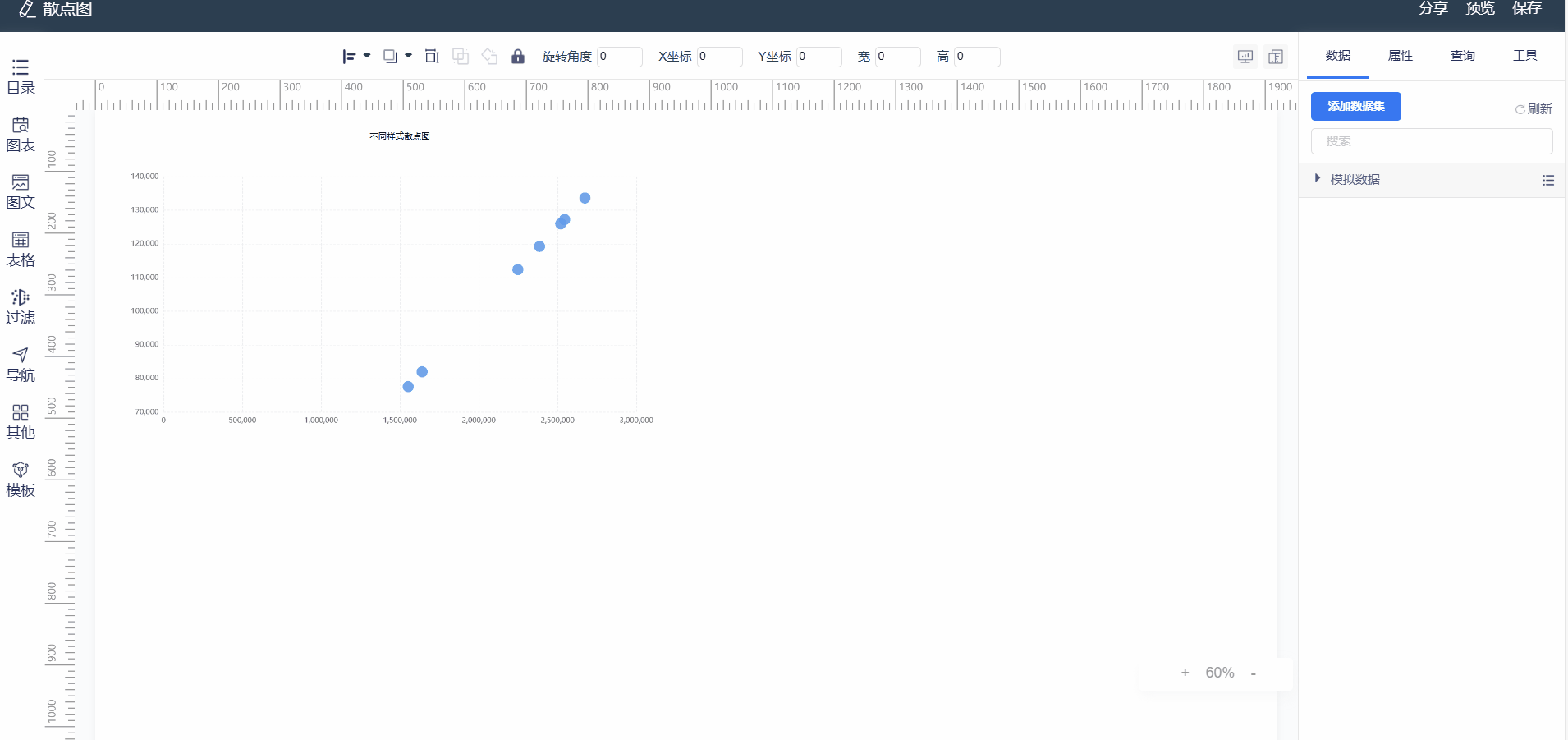Click the 旋转角度 input field
This screenshot has width=1568, height=740.
[x=620, y=57]
